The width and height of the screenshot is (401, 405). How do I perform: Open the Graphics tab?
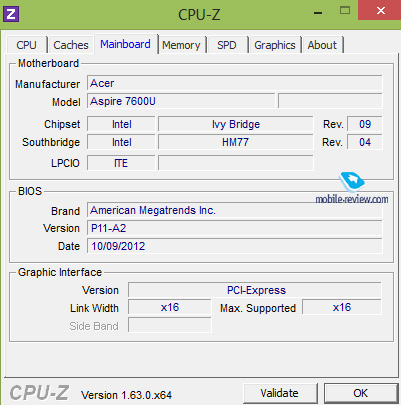[x=275, y=45]
